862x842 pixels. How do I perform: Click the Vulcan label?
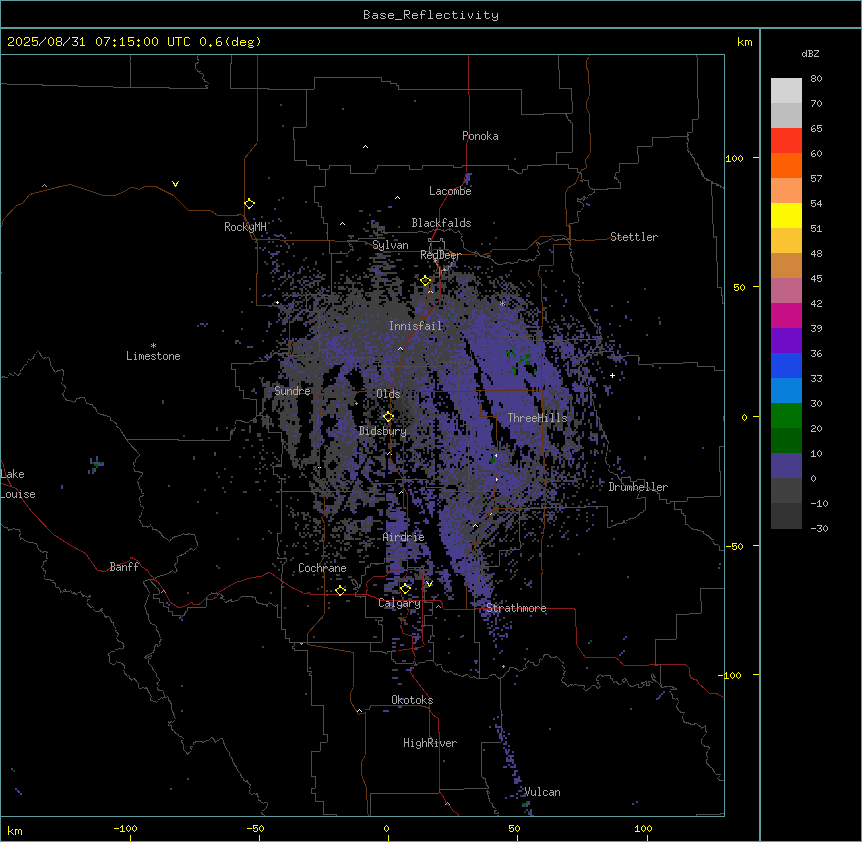point(543,792)
